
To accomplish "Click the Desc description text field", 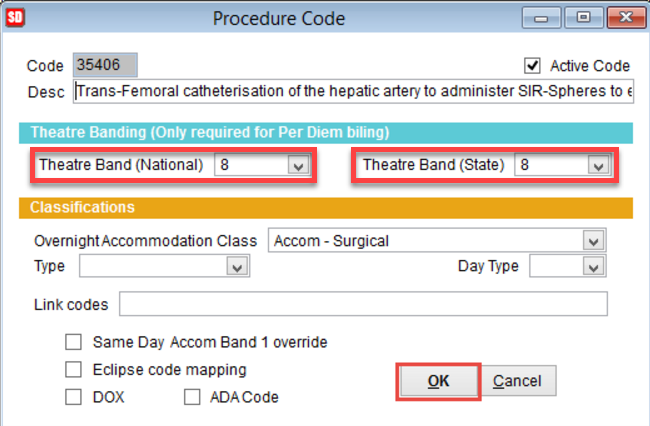I will pos(353,91).
